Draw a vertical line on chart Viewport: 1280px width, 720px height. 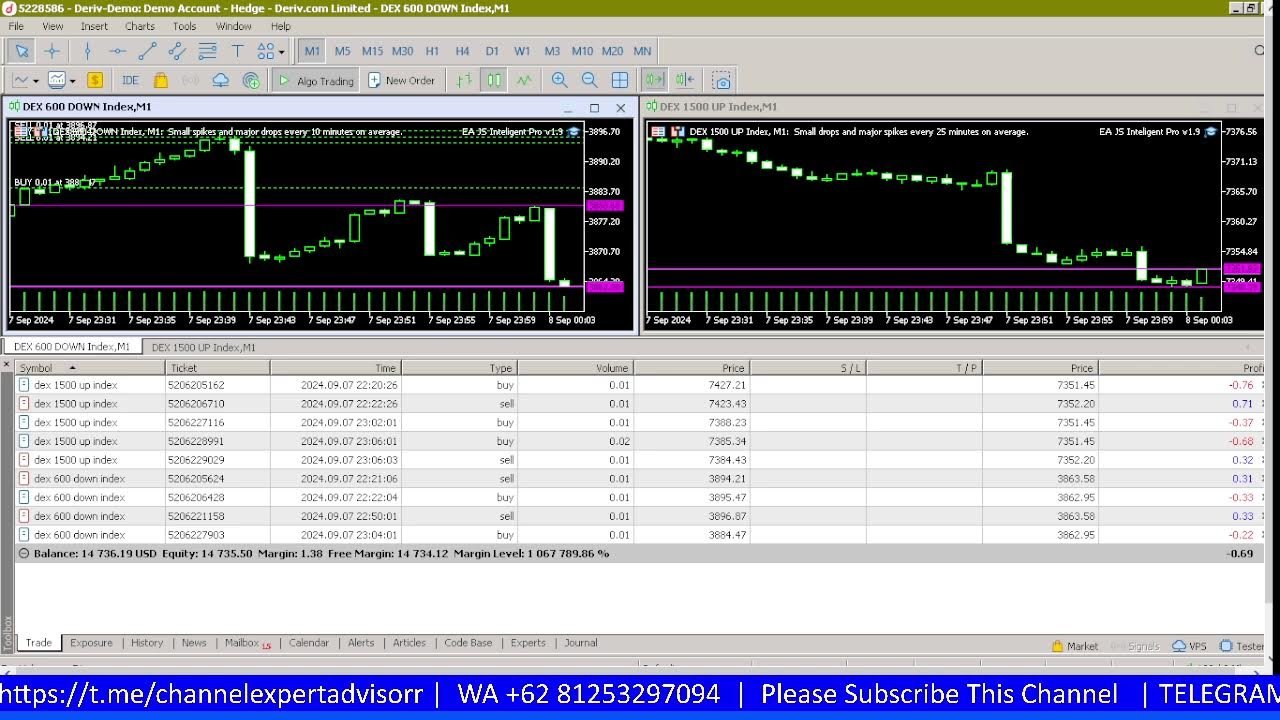click(87, 51)
